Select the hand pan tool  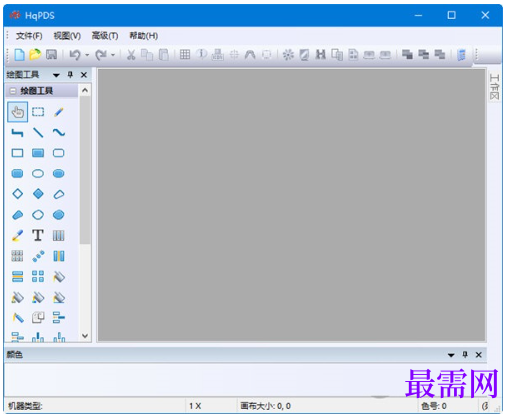click(x=17, y=112)
